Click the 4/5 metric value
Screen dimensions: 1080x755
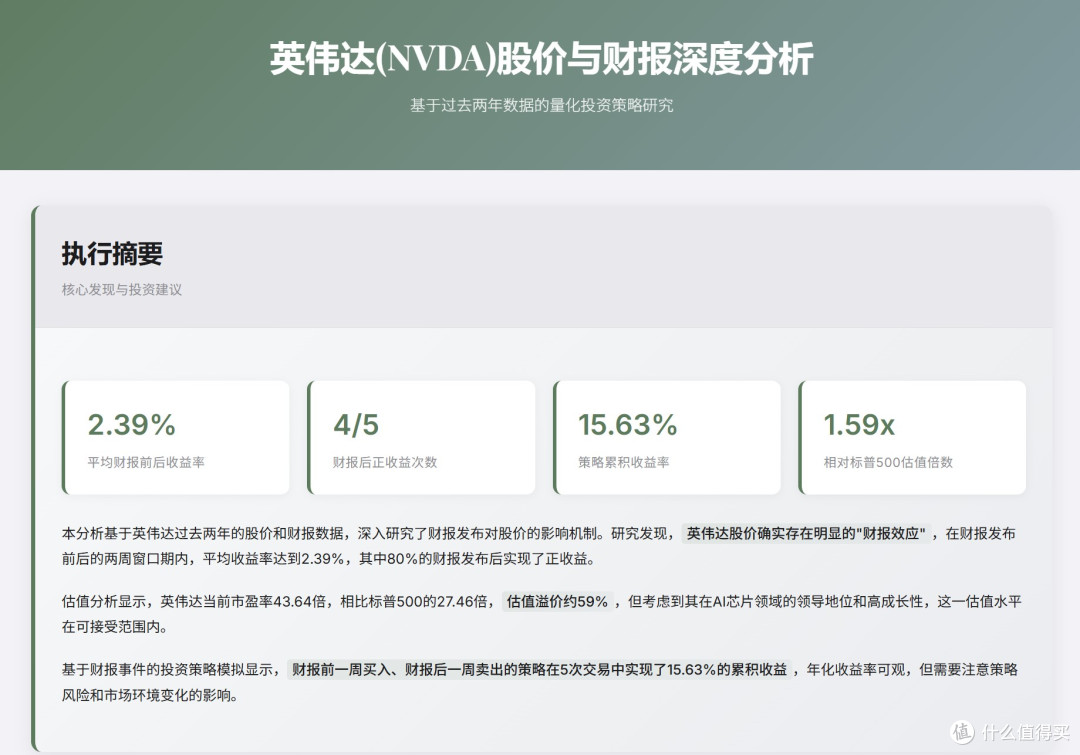click(356, 424)
